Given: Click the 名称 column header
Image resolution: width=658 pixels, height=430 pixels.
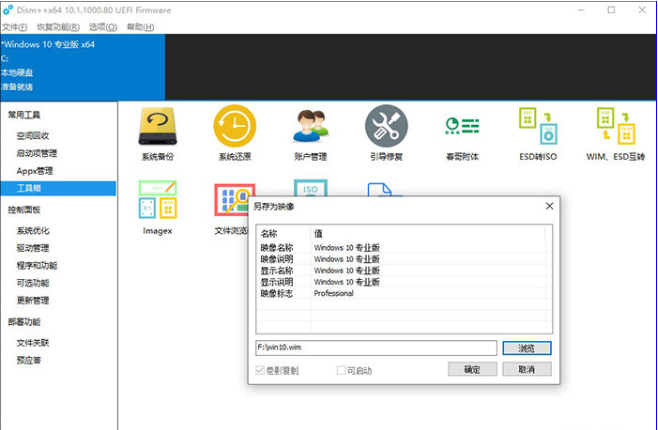Looking at the screenshot, I should point(284,233).
